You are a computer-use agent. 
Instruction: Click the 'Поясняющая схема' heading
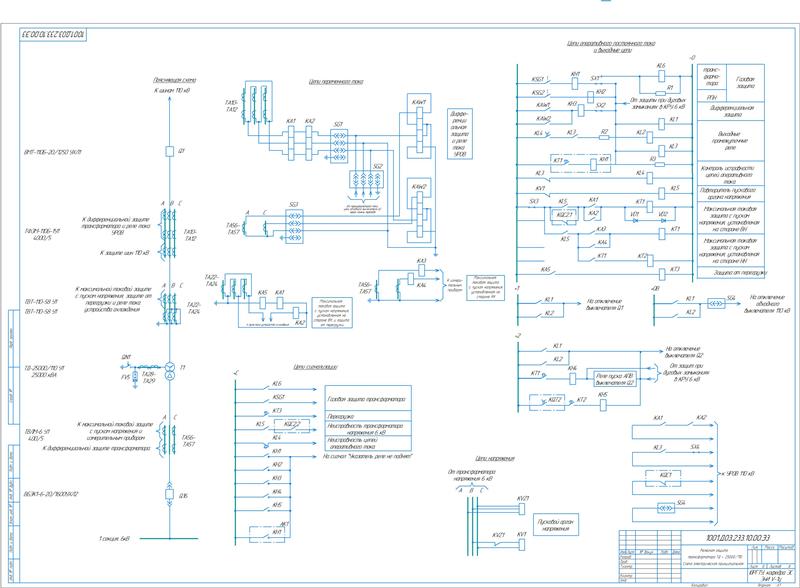(x=174, y=80)
